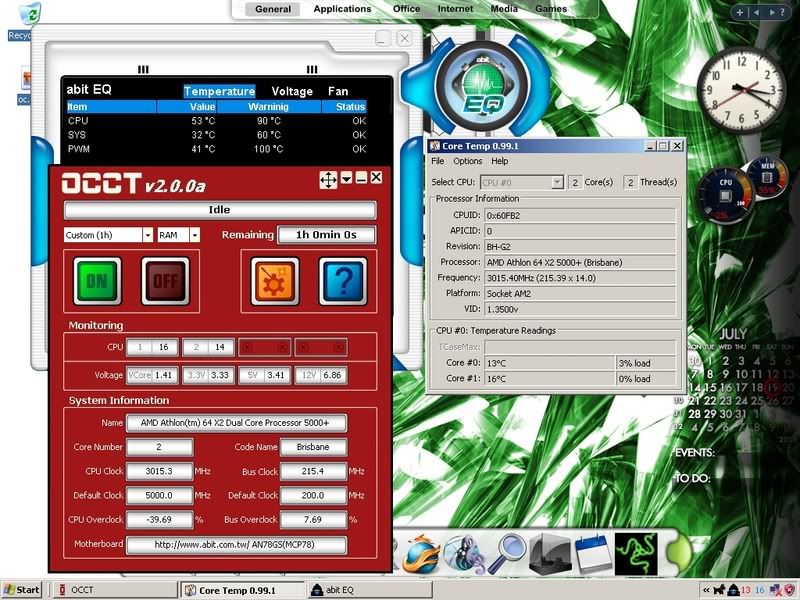This screenshot has height=600, width=800.
Task: Expand the Select CPU dropdown in Core Temp
Action: point(557,182)
